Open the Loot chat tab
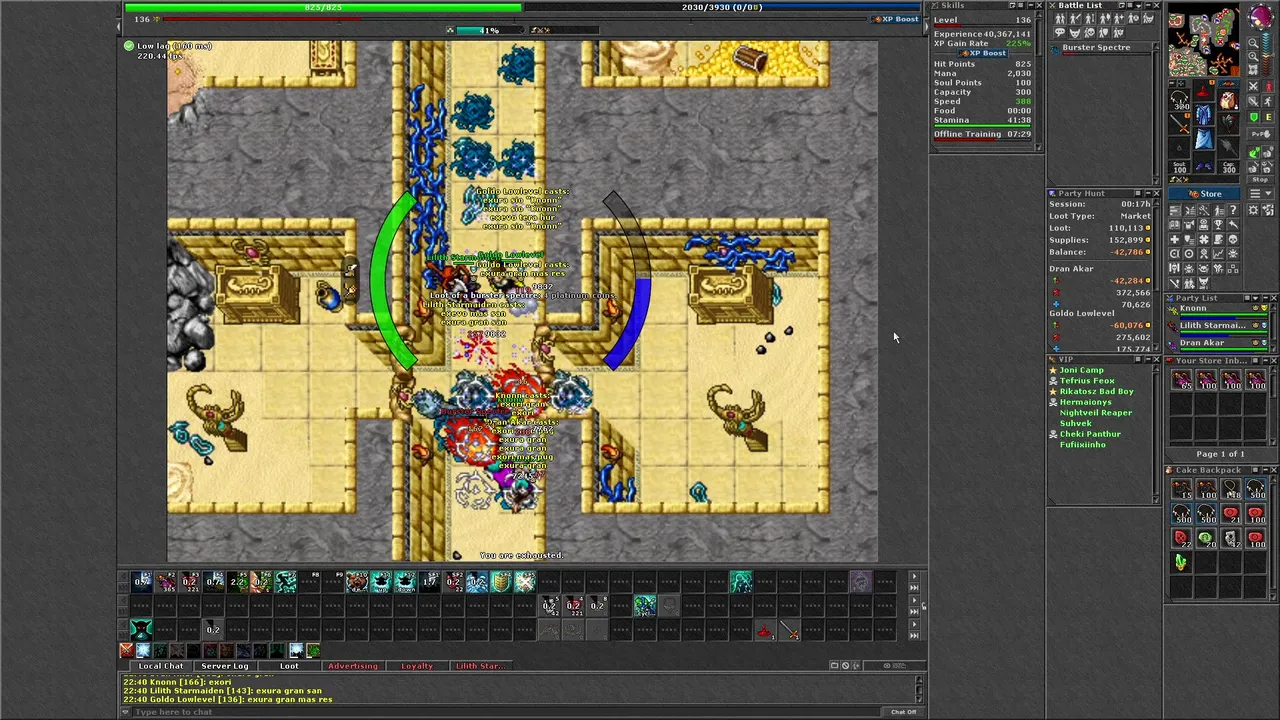1280x720 pixels. click(x=289, y=666)
